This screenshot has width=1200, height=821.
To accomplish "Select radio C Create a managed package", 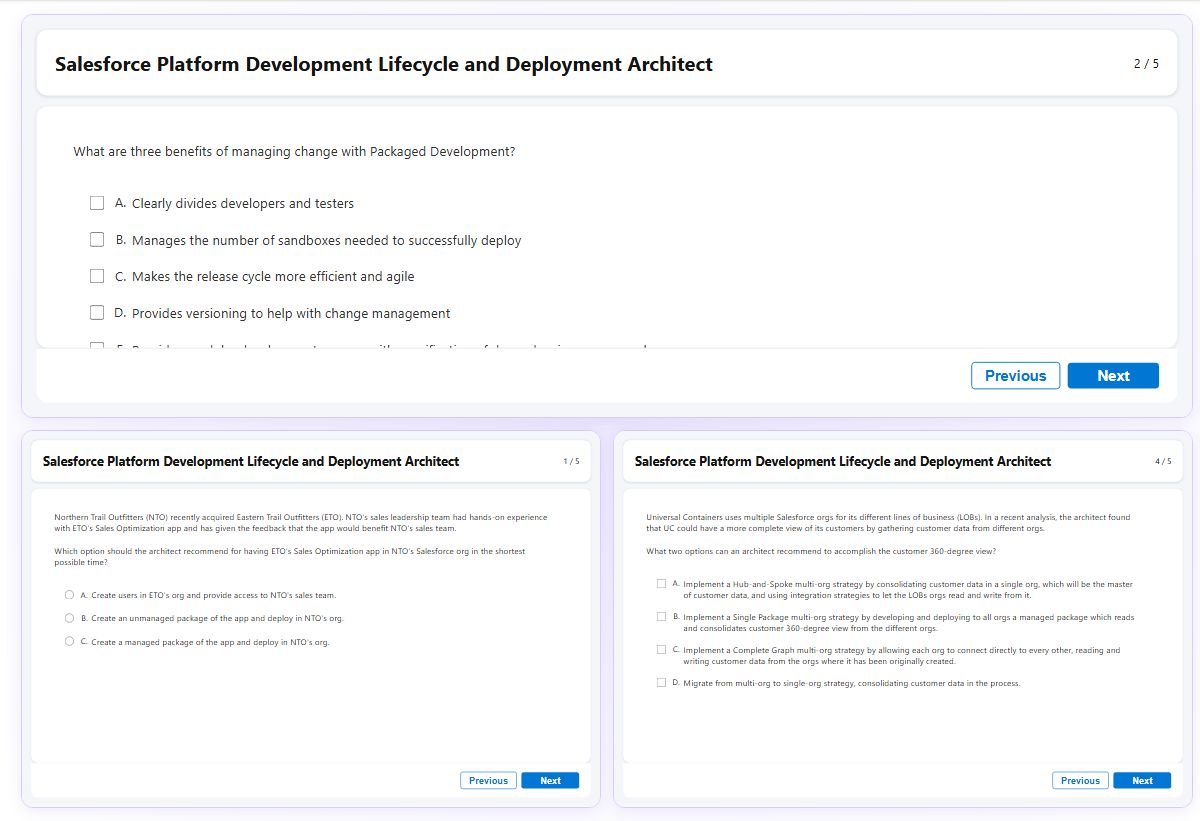I will click(69, 642).
